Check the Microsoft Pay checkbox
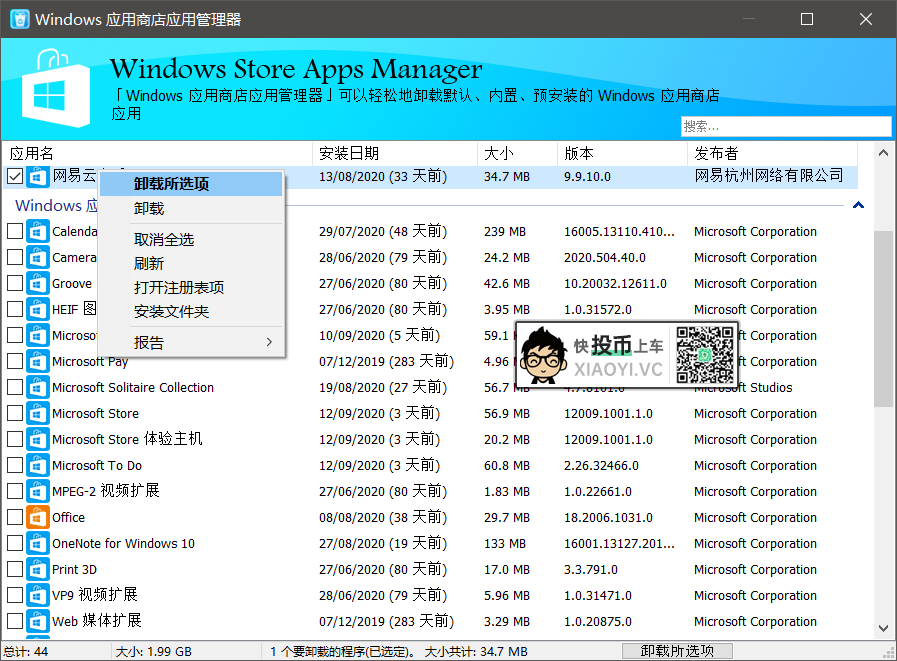 [x=15, y=362]
